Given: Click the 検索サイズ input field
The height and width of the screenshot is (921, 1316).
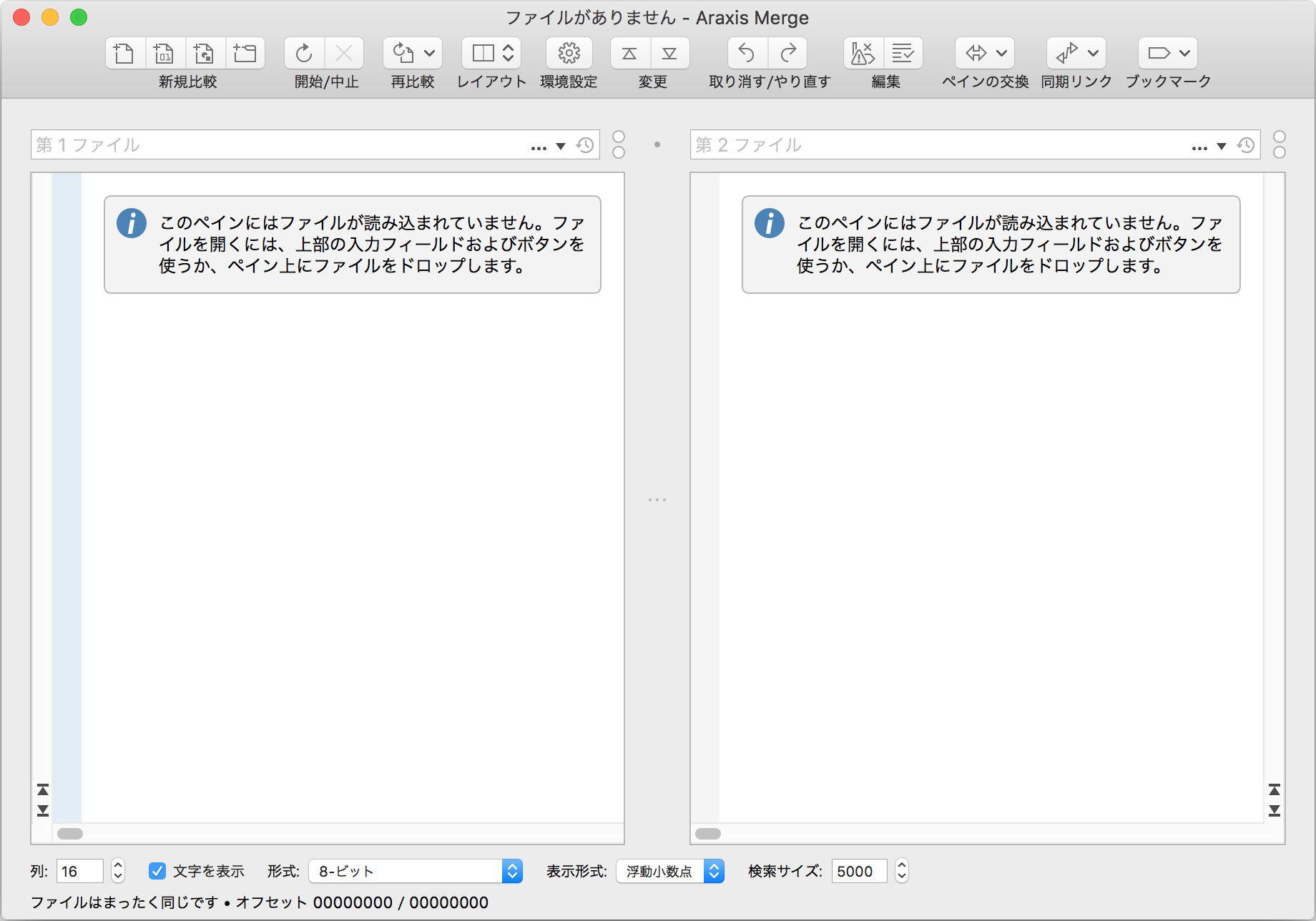Looking at the screenshot, I should click(859, 871).
